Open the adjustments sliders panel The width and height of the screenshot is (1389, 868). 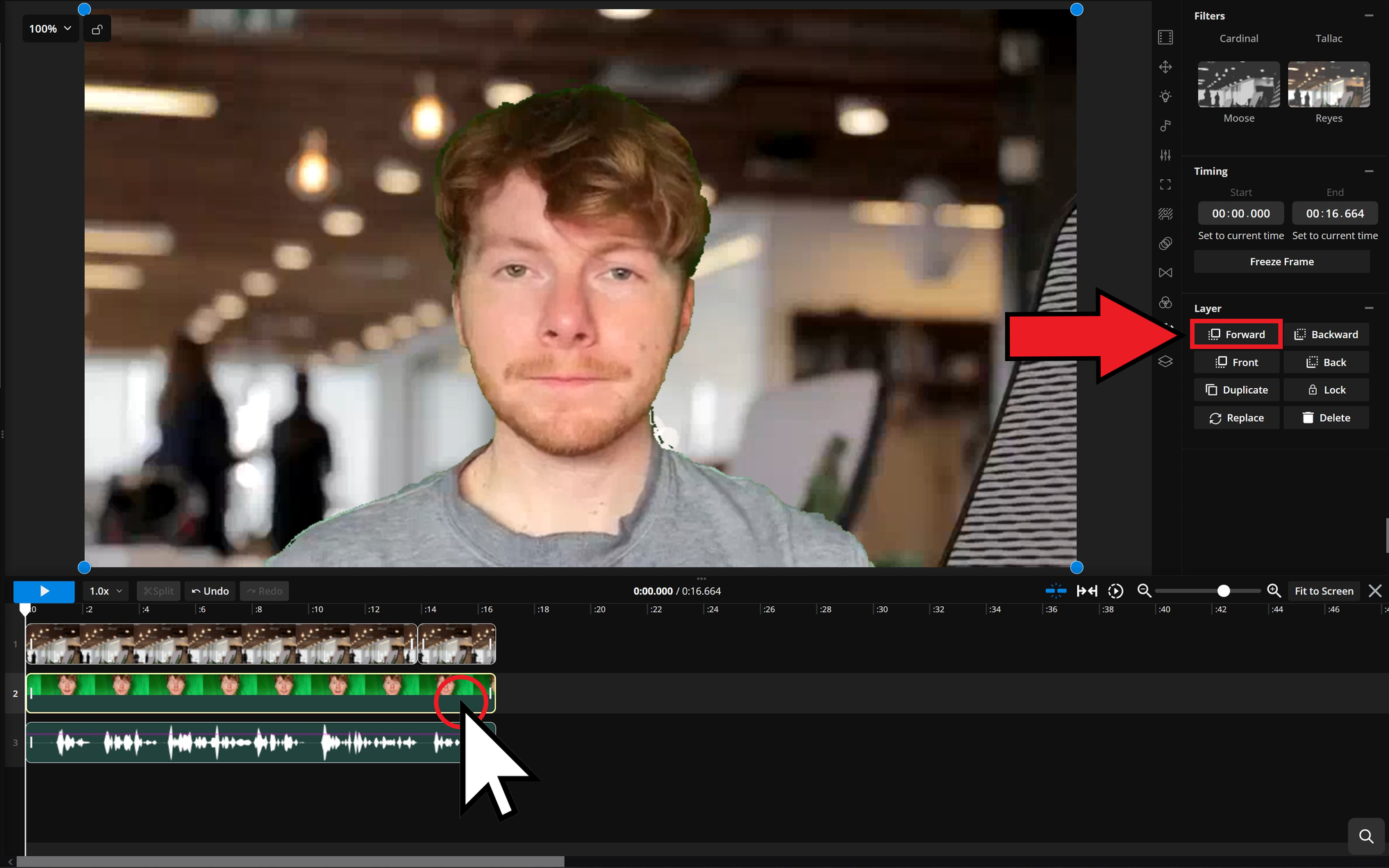[1165, 155]
